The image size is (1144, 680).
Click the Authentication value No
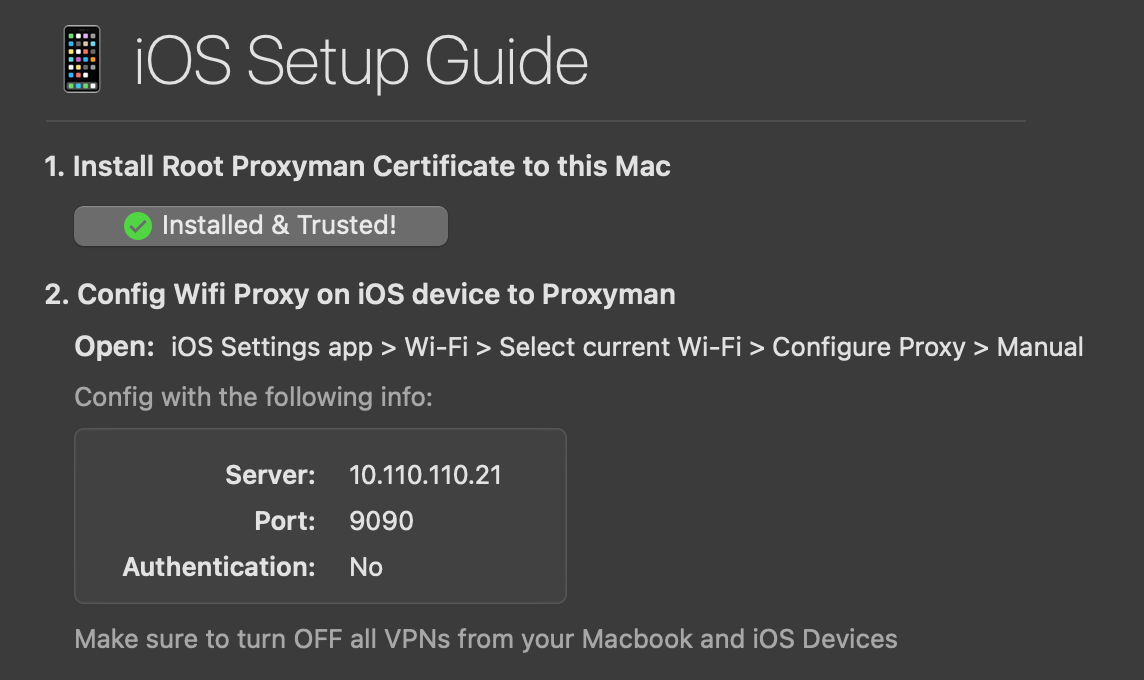[366, 567]
